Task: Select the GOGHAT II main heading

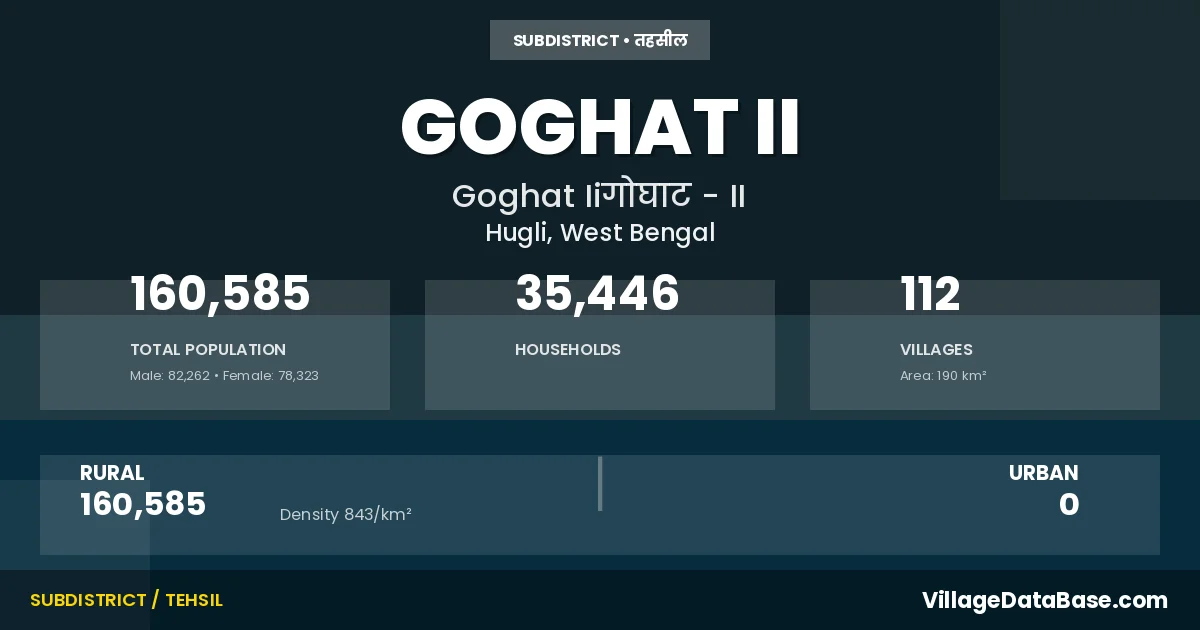Action: tap(600, 127)
